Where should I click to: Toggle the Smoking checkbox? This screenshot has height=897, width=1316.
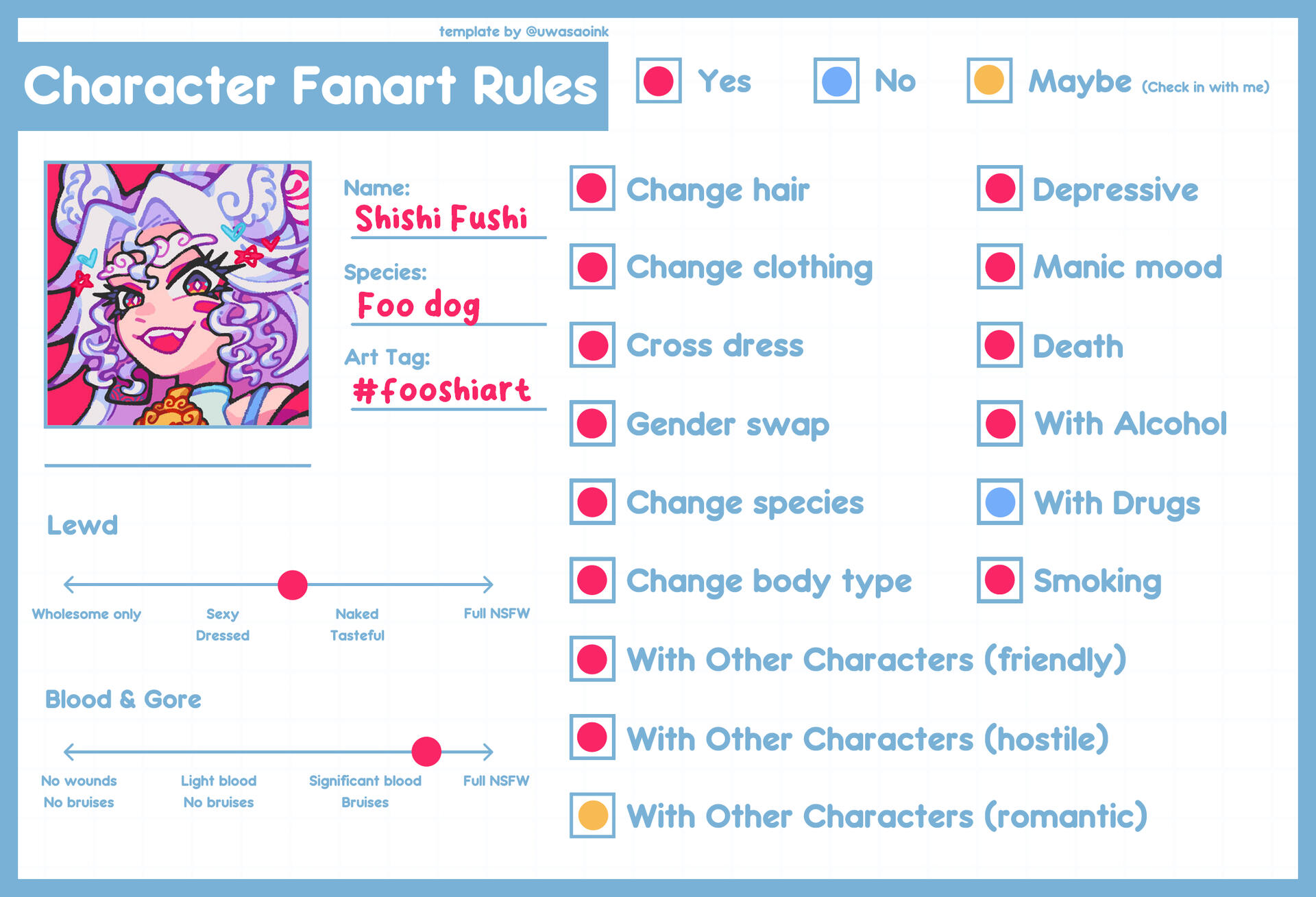click(999, 580)
